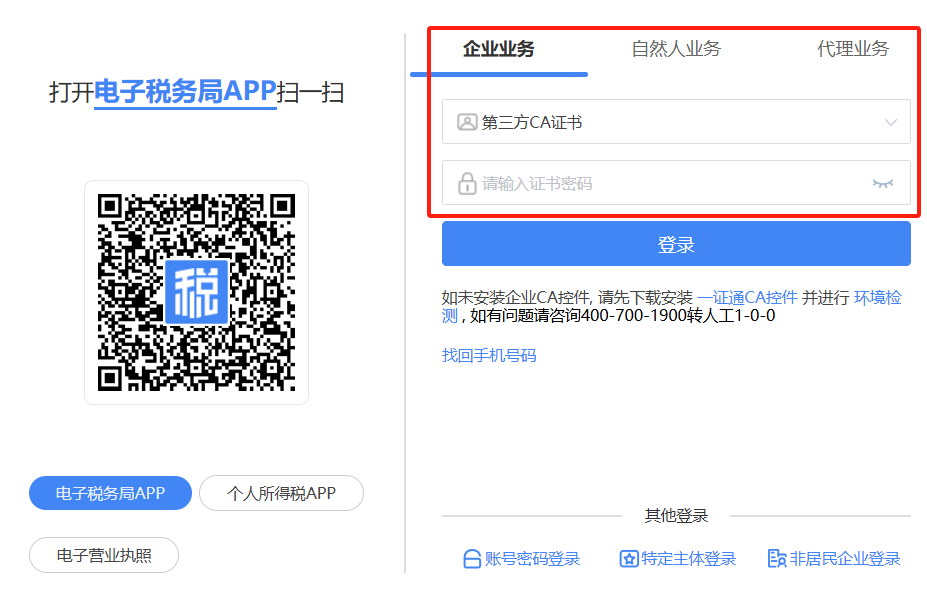Switch to the 自然人业务 tab
This screenshot has width=927, height=600.
pyautogui.click(x=676, y=49)
